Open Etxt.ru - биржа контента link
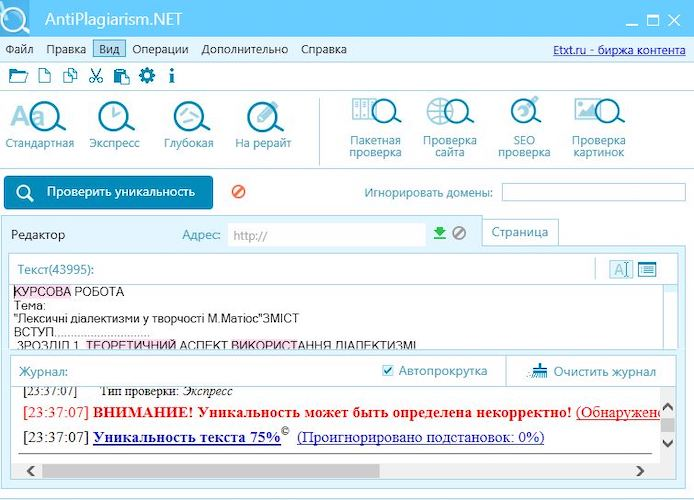Image resolution: width=694 pixels, height=500 pixels. click(619, 50)
